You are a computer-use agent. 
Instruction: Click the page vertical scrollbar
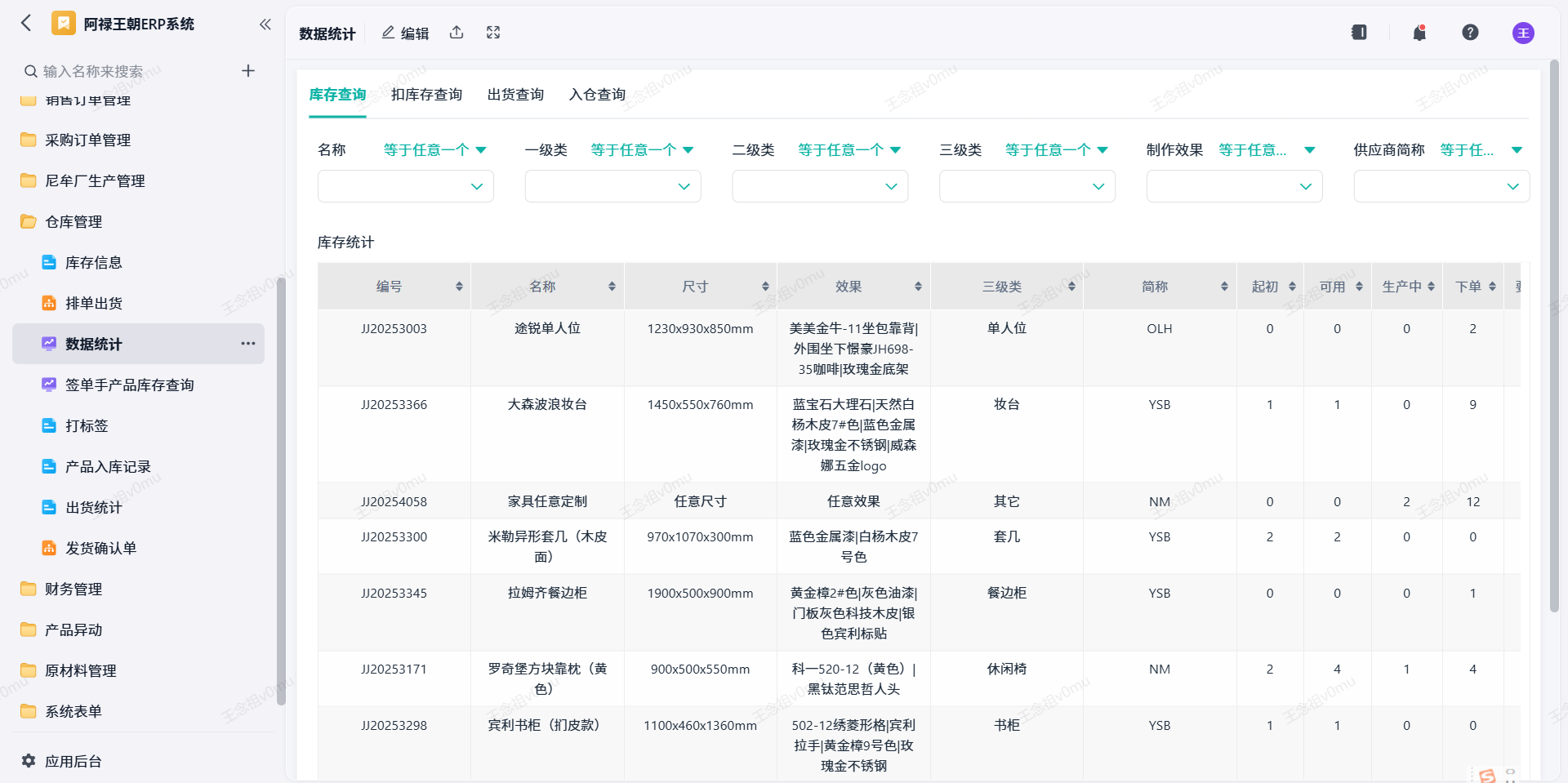(x=1554, y=335)
